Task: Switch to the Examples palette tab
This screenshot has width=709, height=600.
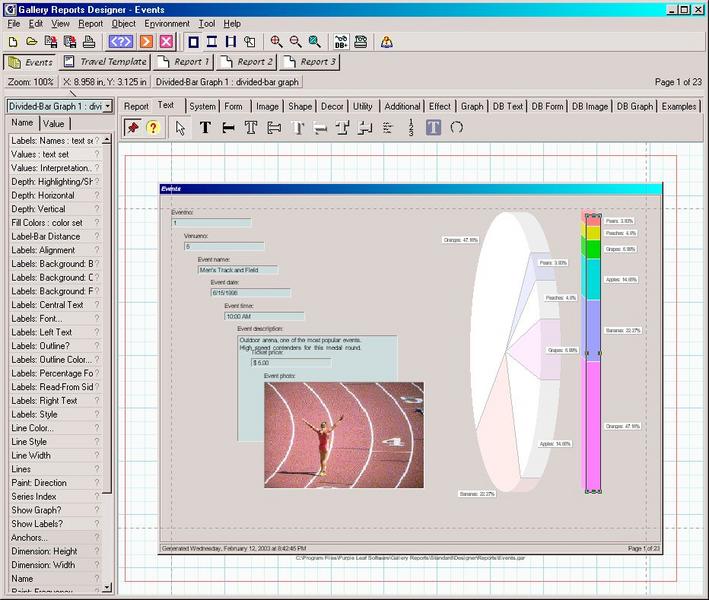Action: (679, 106)
